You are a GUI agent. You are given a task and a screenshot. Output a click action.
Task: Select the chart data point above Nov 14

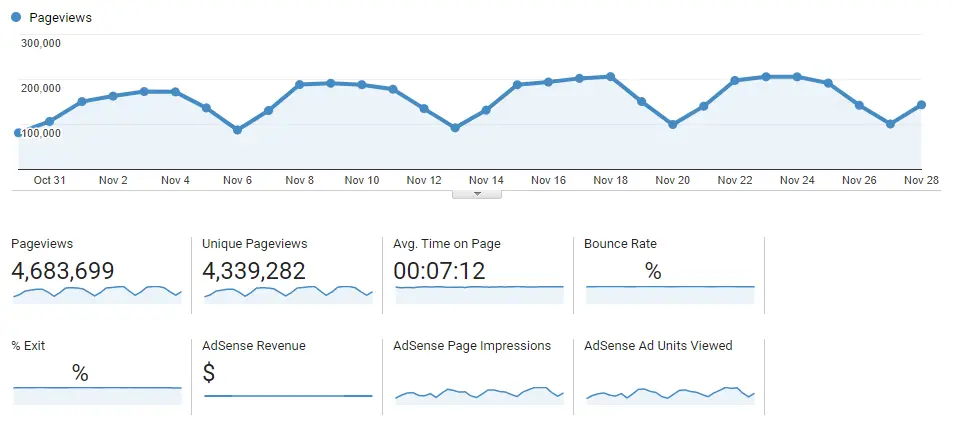coord(486,110)
